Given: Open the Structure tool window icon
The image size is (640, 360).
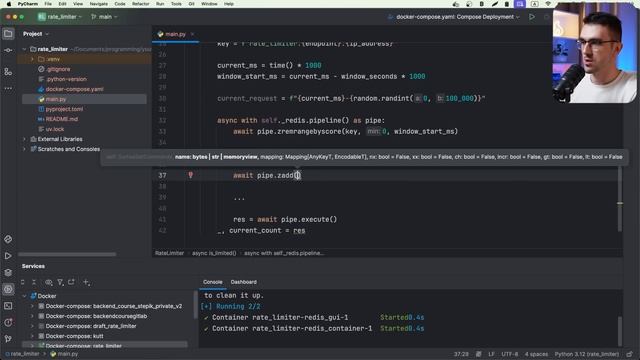Looking at the screenshot, I should tap(8, 72).
